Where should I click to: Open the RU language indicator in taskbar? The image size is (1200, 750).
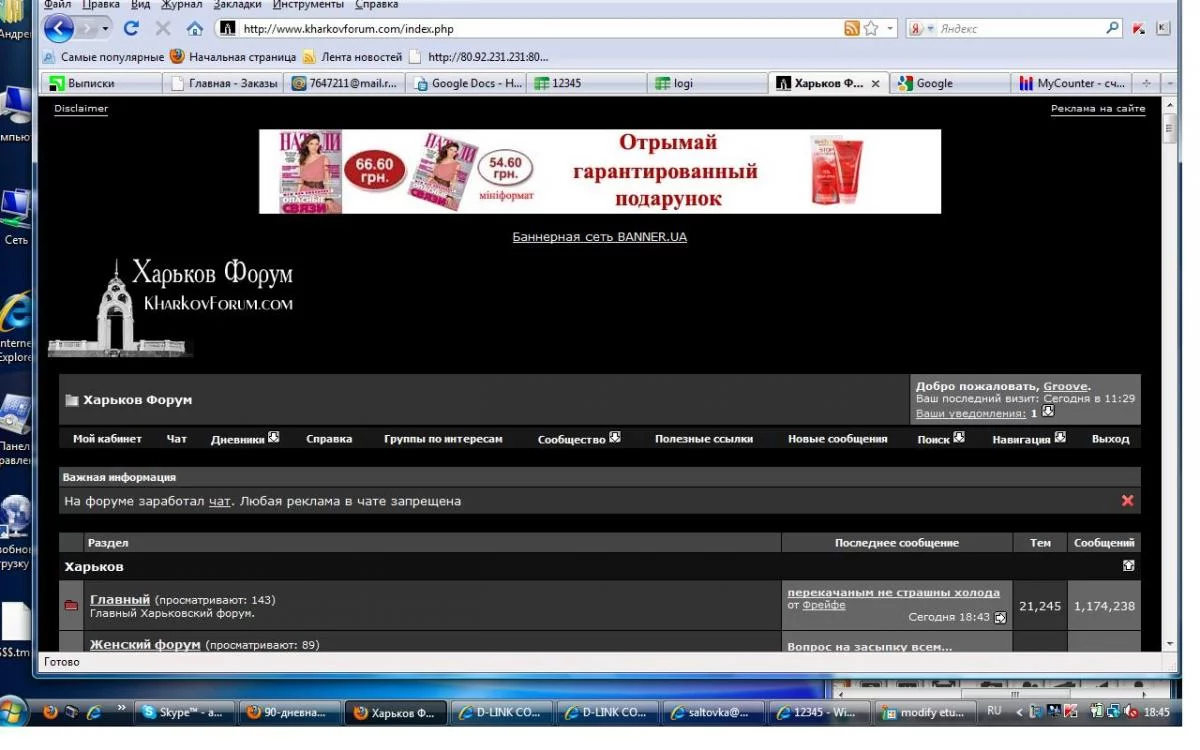pos(994,711)
